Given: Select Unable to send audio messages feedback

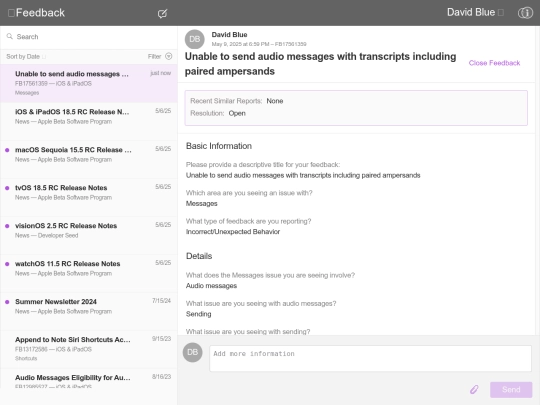Looking at the screenshot, I should pyautogui.click(x=89, y=83).
